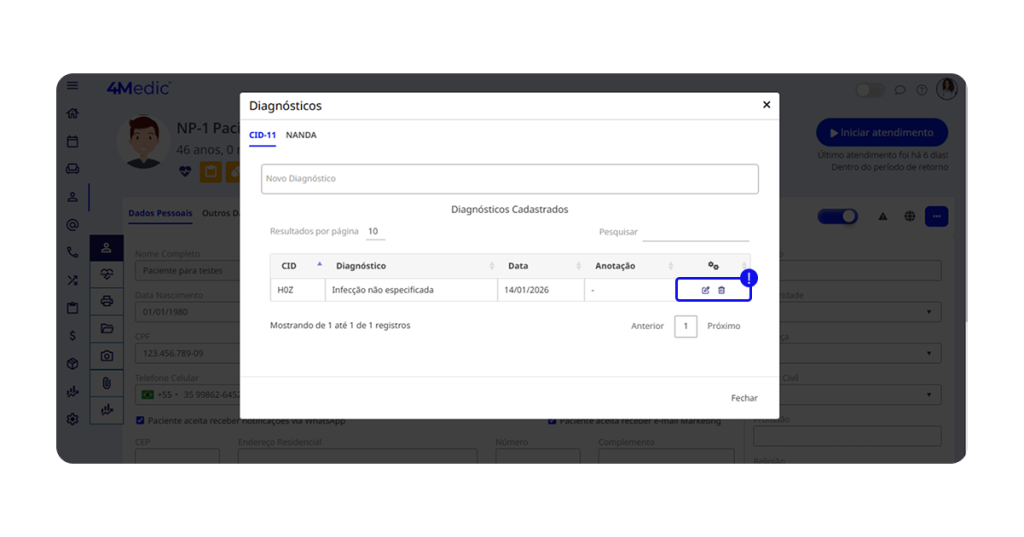Viewport: 1024px width, 537px height.
Task: Open settings gear at sidebar bottom
Action: [72, 419]
